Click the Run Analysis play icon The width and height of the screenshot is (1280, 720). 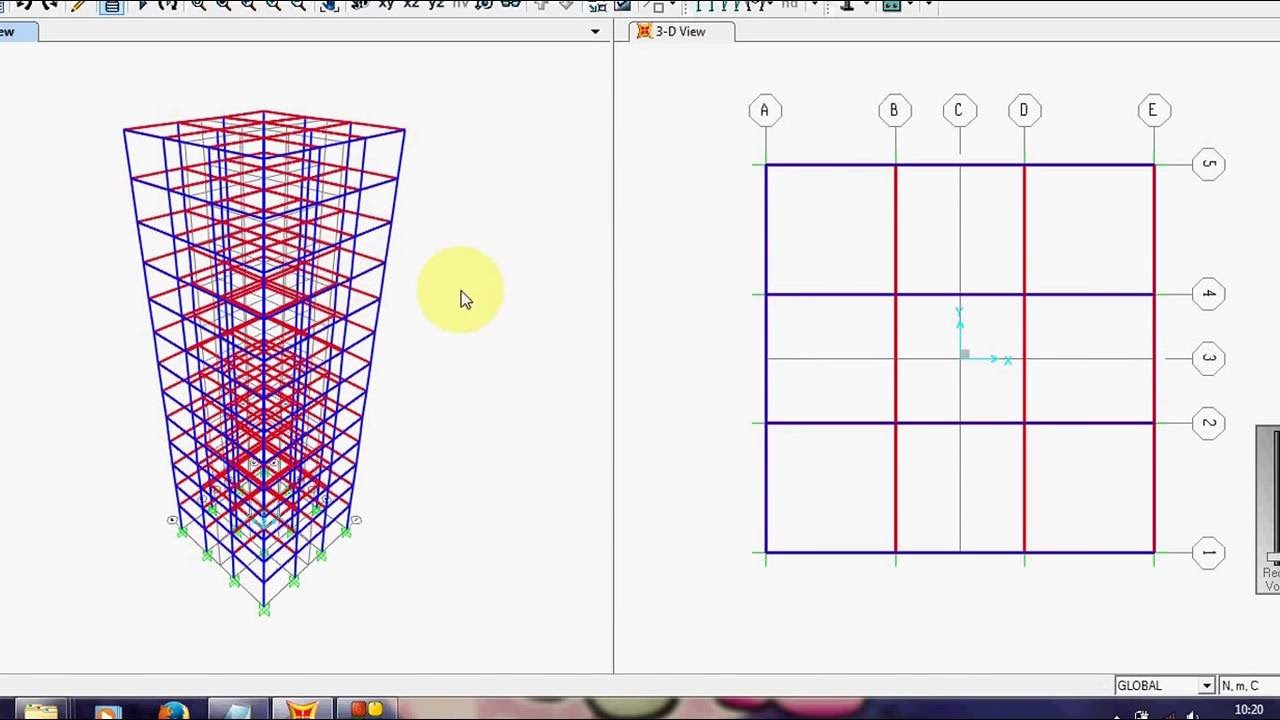(x=143, y=5)
